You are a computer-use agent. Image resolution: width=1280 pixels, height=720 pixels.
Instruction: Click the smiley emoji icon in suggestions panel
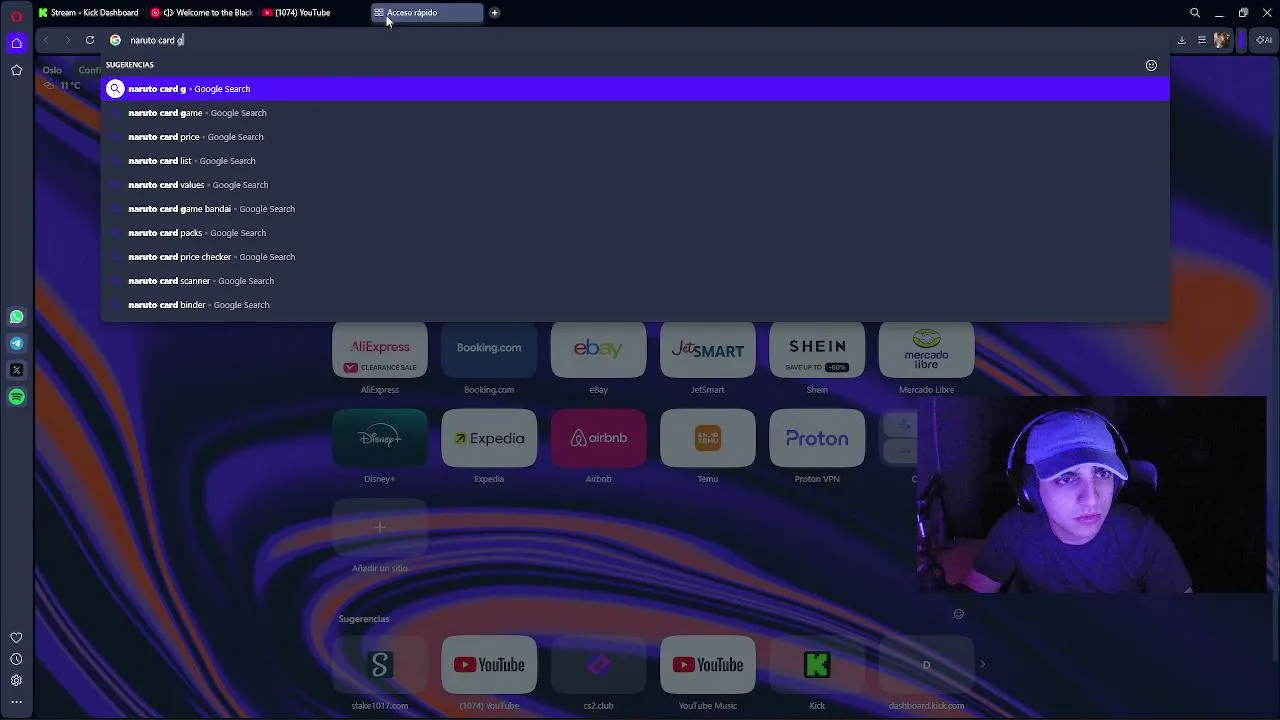coord(1151,65)
